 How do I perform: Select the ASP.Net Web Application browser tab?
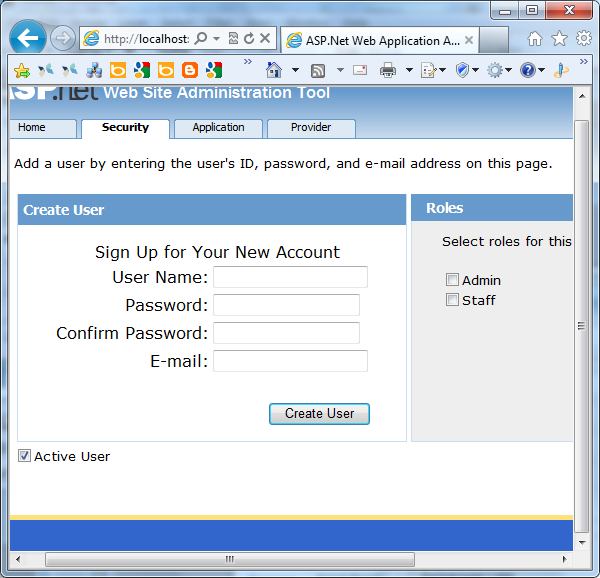tap(379, 40)
